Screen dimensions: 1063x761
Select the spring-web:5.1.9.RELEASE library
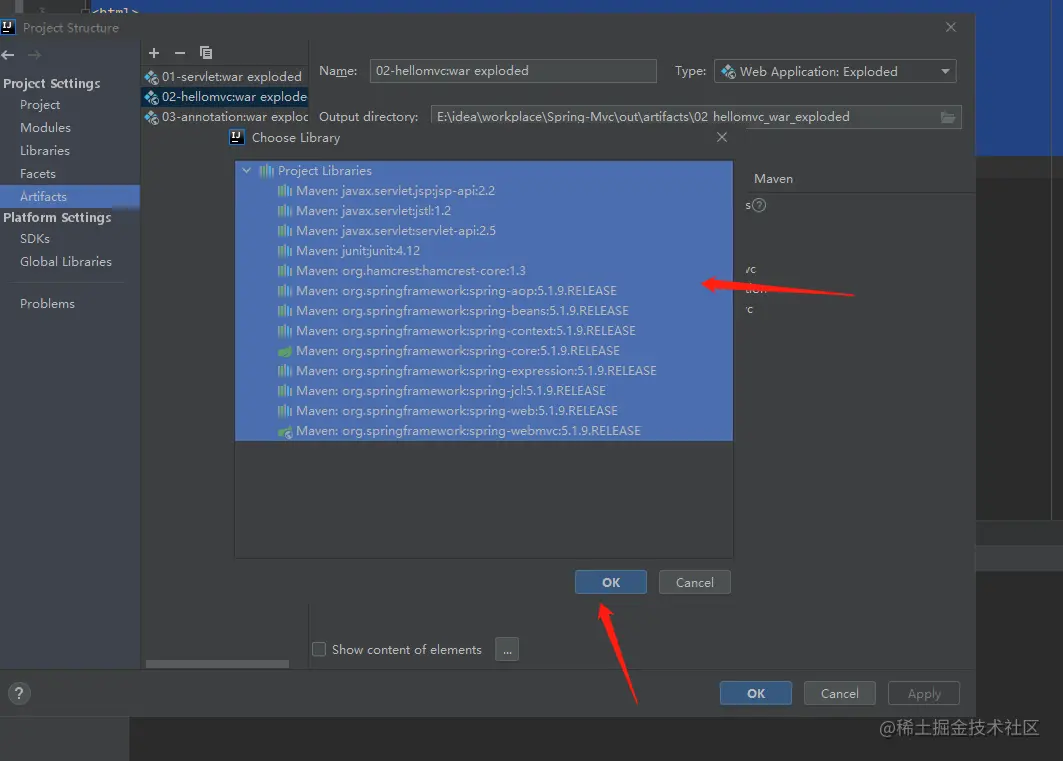(484, 411)
